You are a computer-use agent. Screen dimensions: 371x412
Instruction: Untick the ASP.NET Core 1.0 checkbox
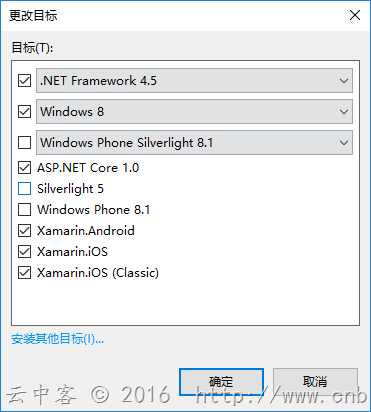(24, 168)
